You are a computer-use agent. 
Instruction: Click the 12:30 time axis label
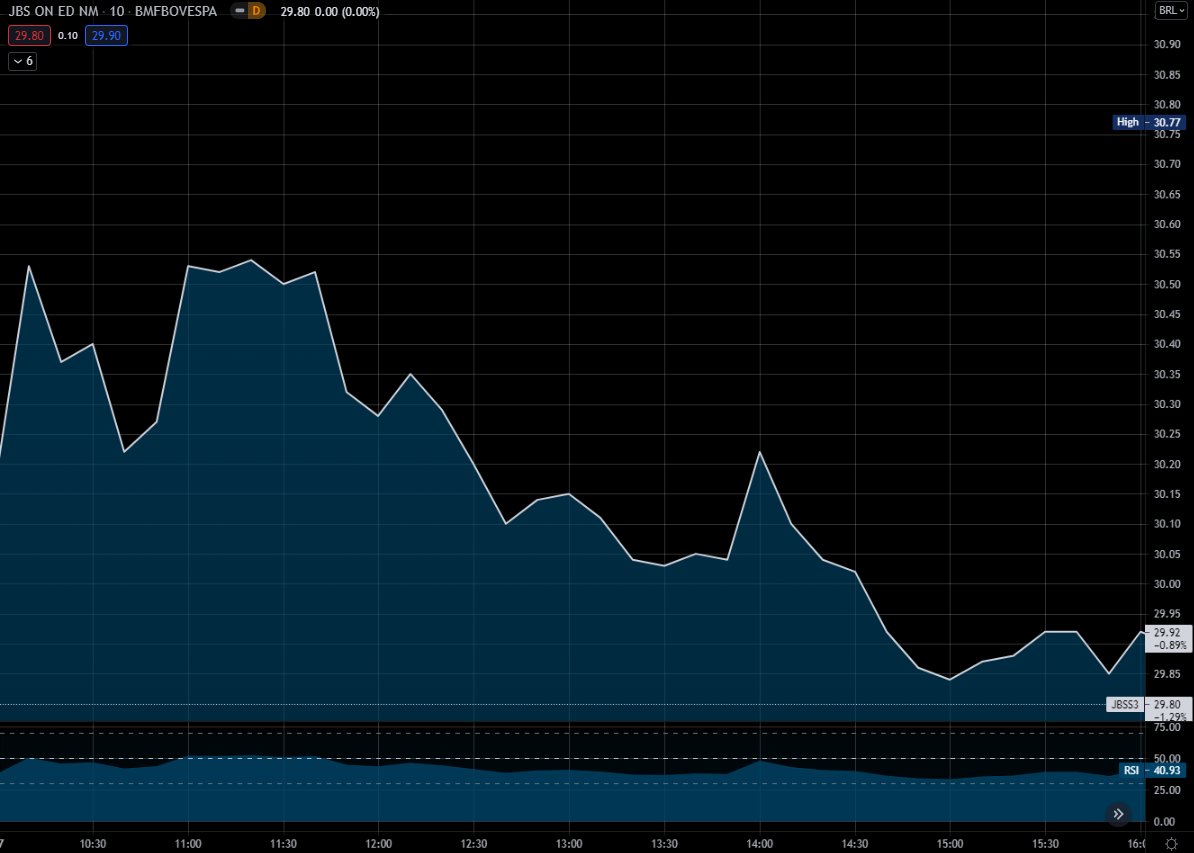point(474,844)
